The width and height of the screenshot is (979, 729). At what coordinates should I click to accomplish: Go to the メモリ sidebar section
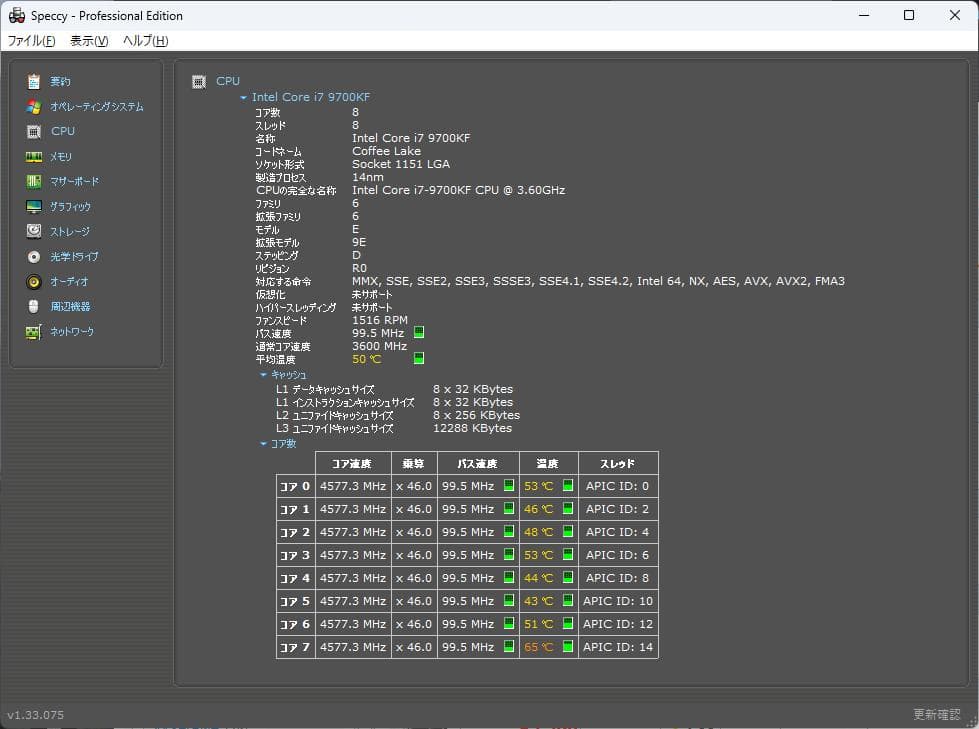(x=61, y=157)
